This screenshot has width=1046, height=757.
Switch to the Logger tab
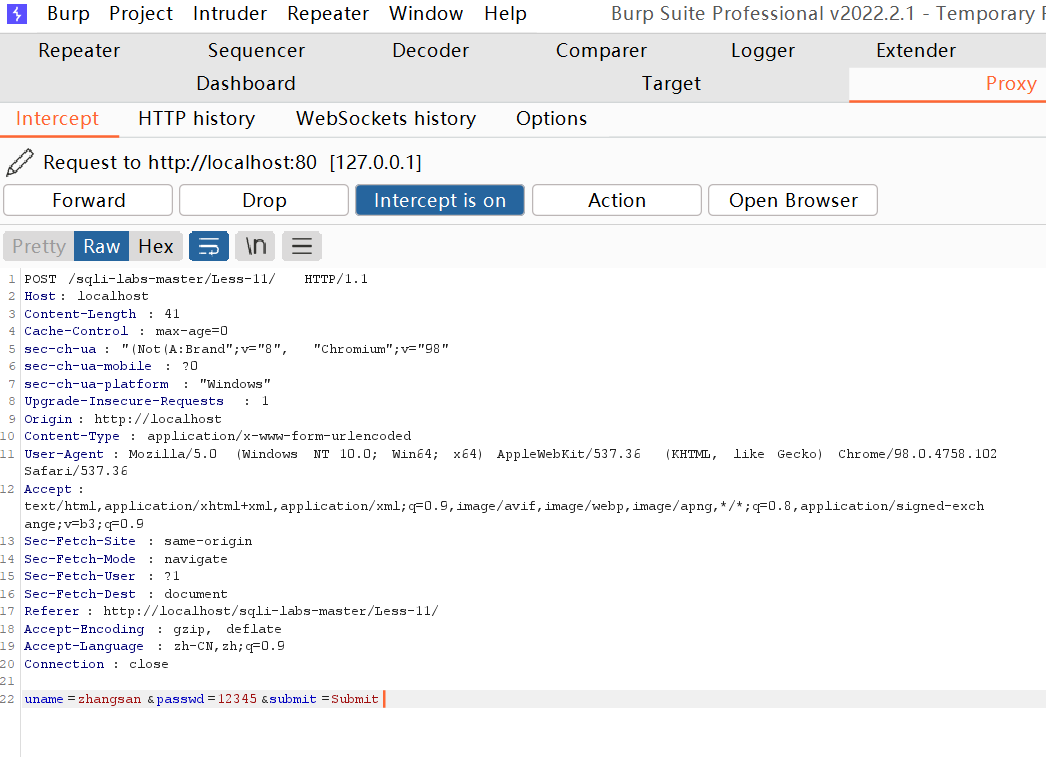pyautogui.click(x=762, y=50)
